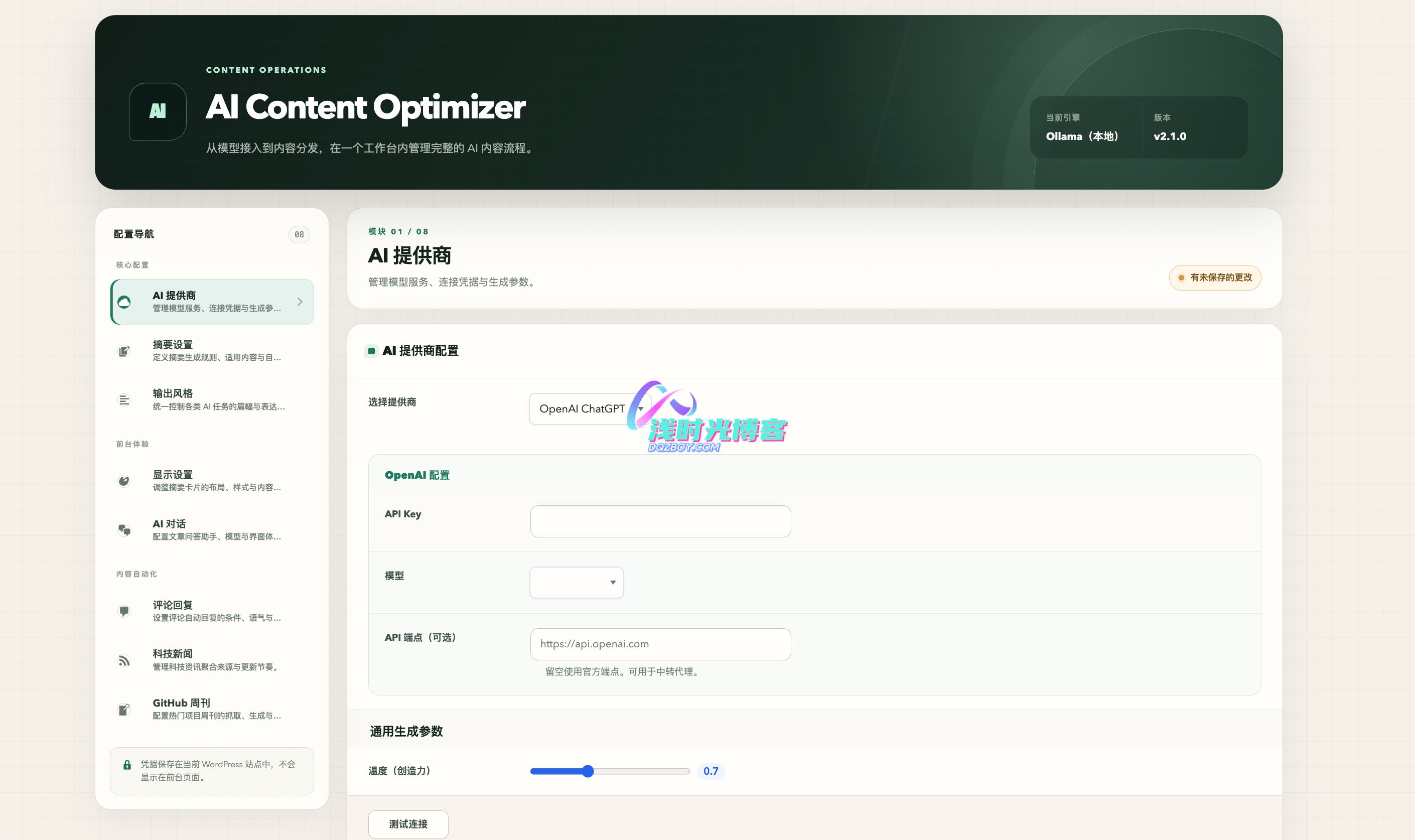
Task: Open 显示设置 in the sidebar
Action: [212, 481]
